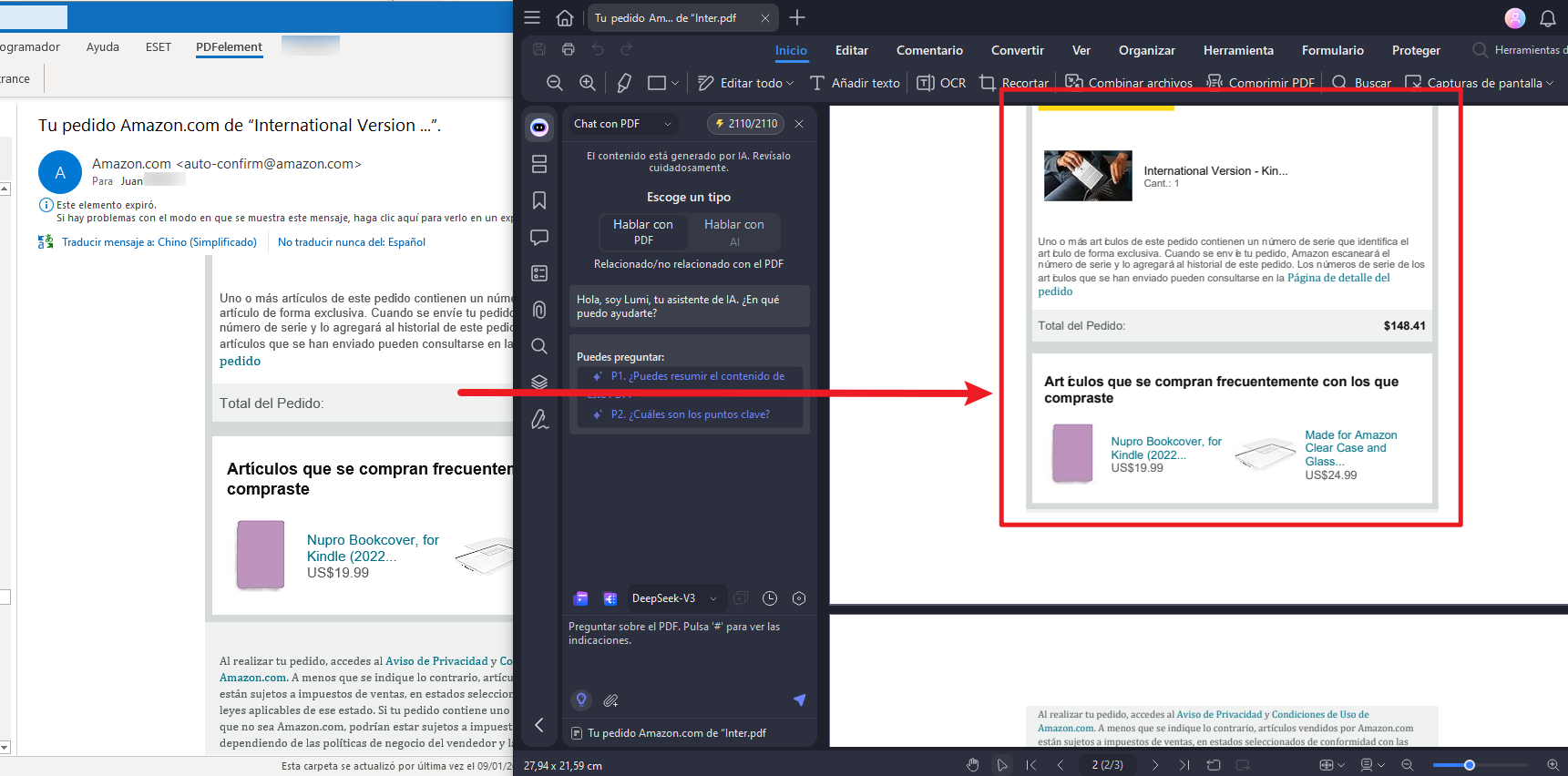The width and height of the screenshot is (1568, 776).
Task: Go to the PDFelement home screen icon
Action: (565, 18)
